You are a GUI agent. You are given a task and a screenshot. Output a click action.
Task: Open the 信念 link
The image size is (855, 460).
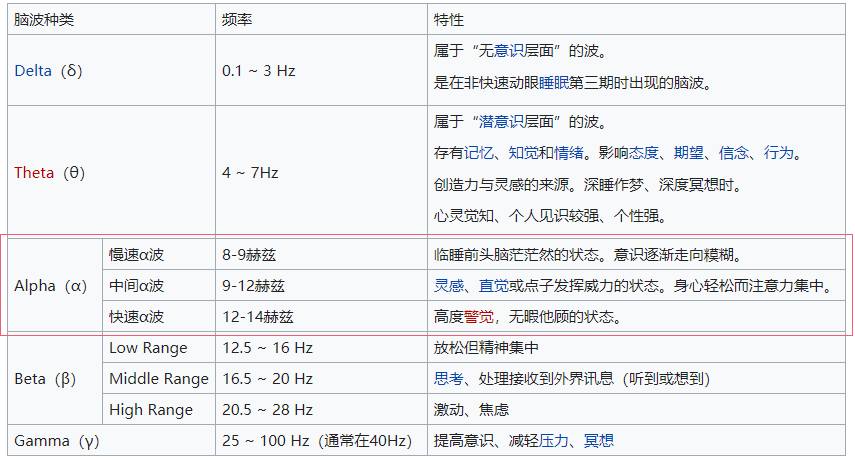tap(733, 153)
